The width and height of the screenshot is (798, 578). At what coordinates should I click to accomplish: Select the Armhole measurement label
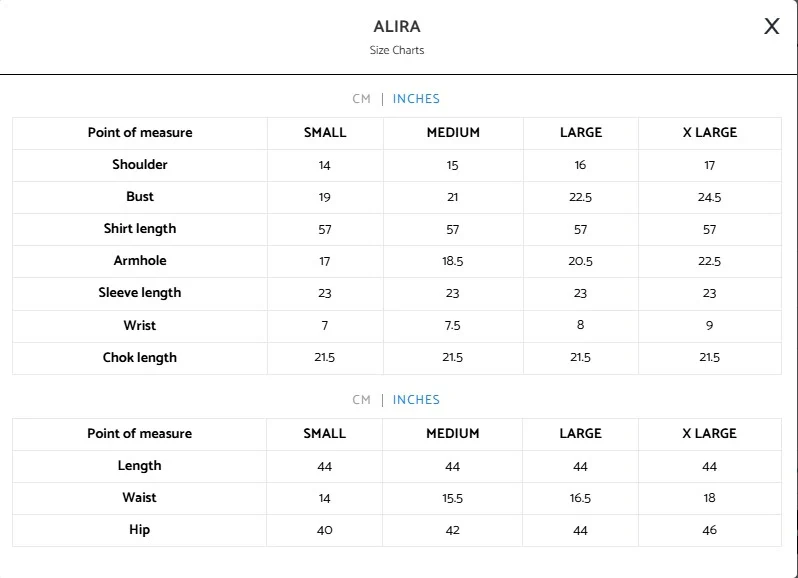point(140,261)
